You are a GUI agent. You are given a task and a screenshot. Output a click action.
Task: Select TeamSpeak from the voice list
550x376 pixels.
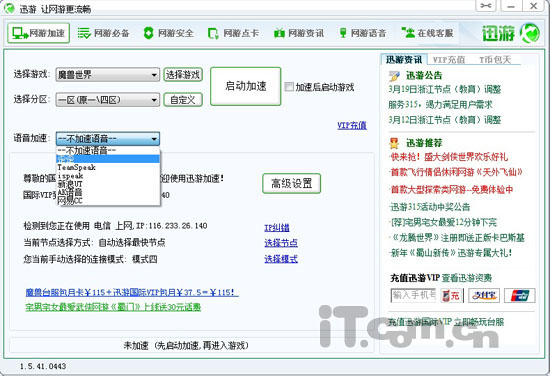108,167
